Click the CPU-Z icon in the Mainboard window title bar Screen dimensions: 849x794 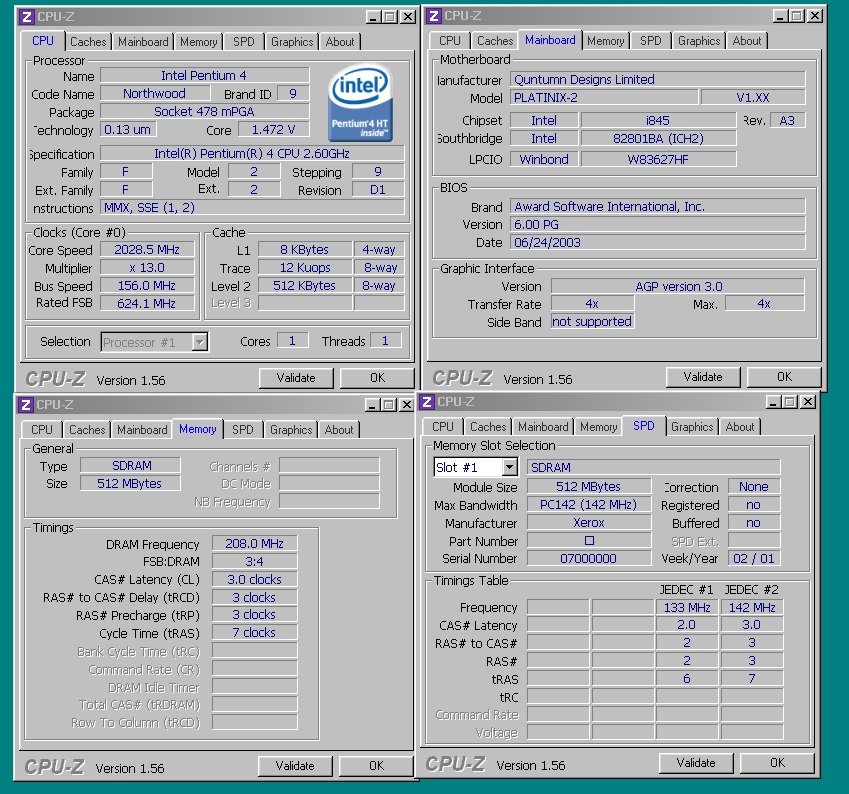tap(433, 16)
